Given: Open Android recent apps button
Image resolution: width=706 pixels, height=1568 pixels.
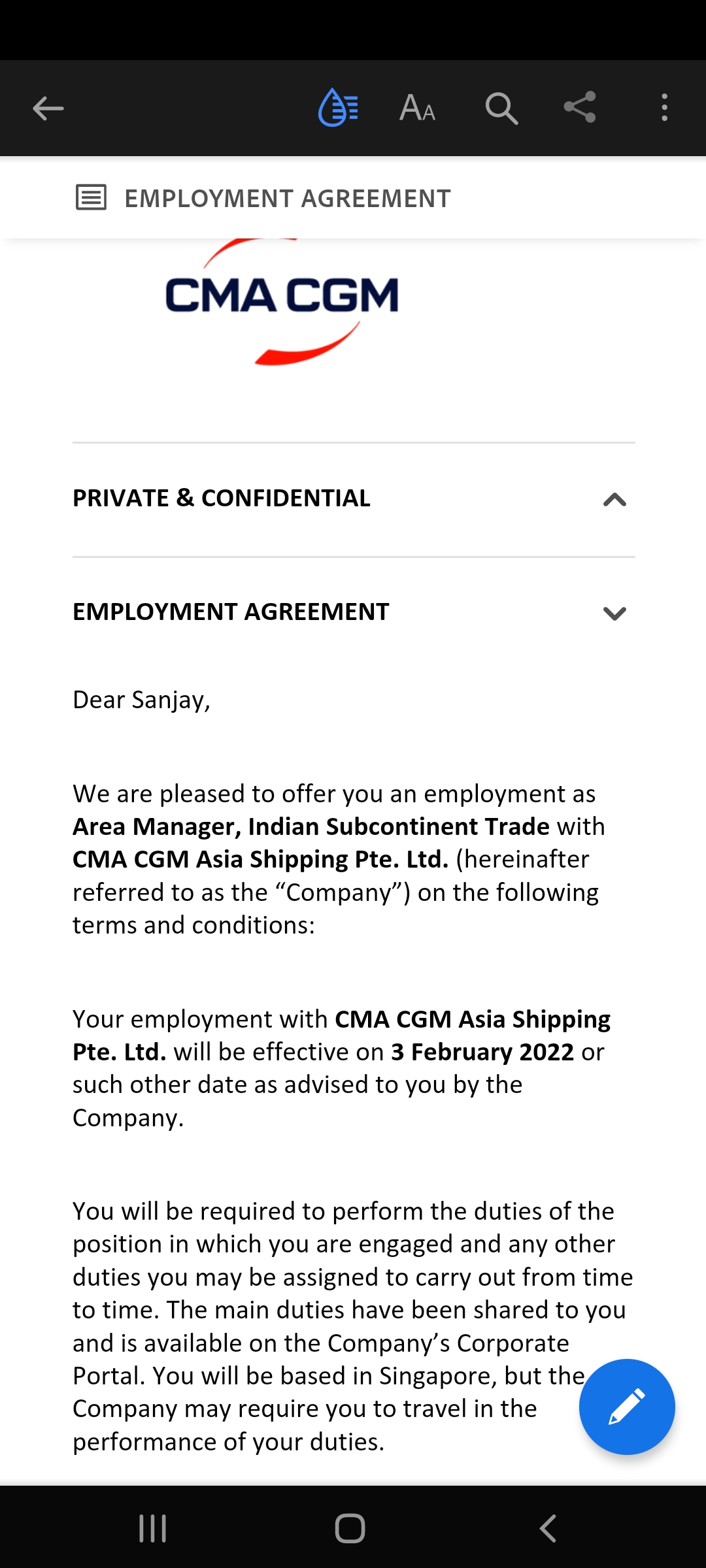Looking at the screenshot, I should pyautogui.click(x=153, y=1529).
